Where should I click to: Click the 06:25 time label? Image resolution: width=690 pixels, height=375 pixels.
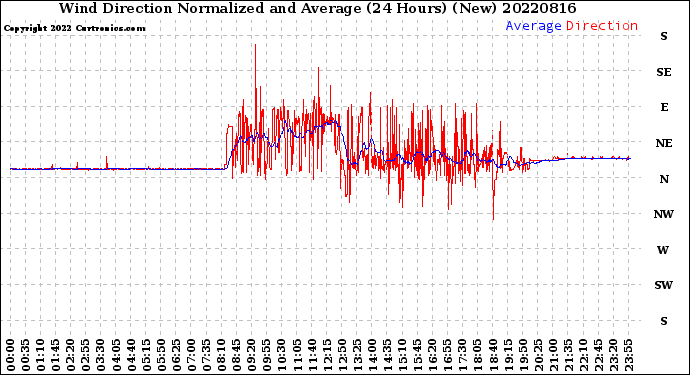click(176, 355)
